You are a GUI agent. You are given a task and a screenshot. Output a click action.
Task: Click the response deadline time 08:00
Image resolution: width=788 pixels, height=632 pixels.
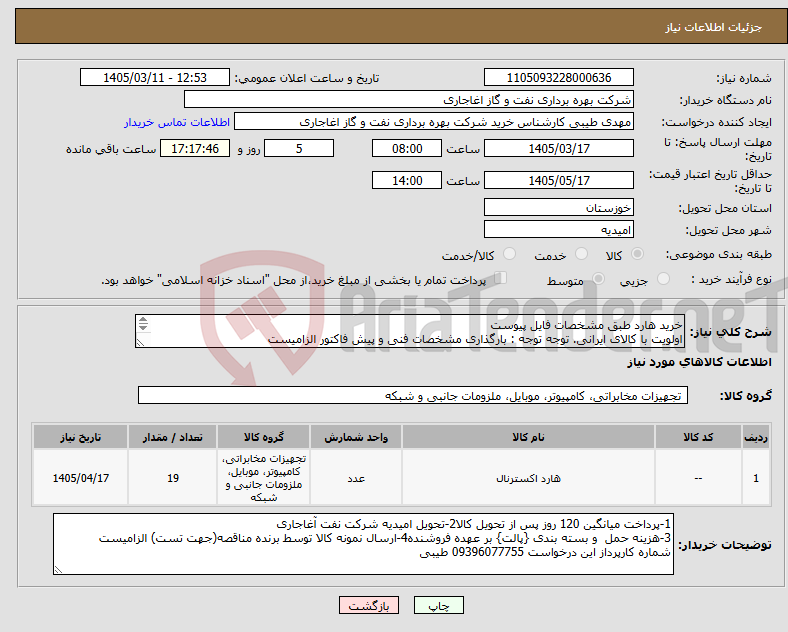[x=407, y=149]
